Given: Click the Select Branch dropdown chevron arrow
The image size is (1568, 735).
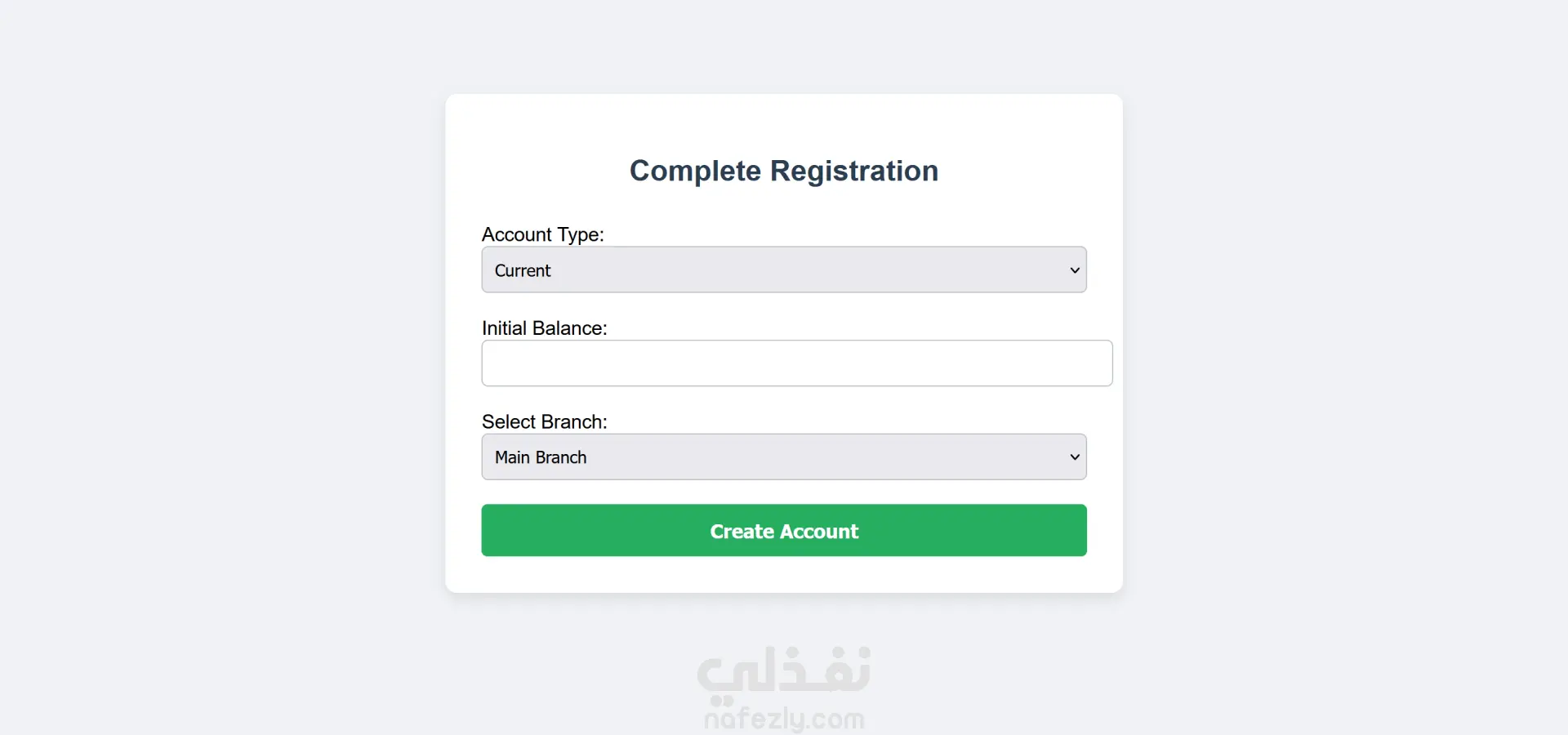Looking at the screenshot, I should [x=1075, y=457].
